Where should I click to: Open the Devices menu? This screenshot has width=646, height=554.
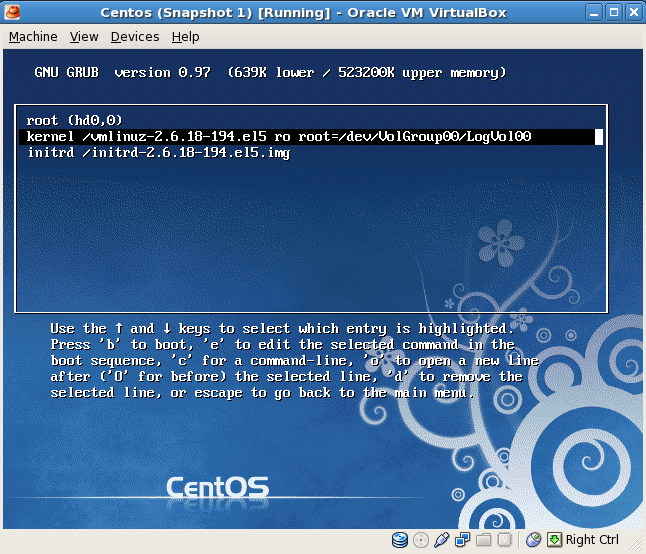coord(135,36)
